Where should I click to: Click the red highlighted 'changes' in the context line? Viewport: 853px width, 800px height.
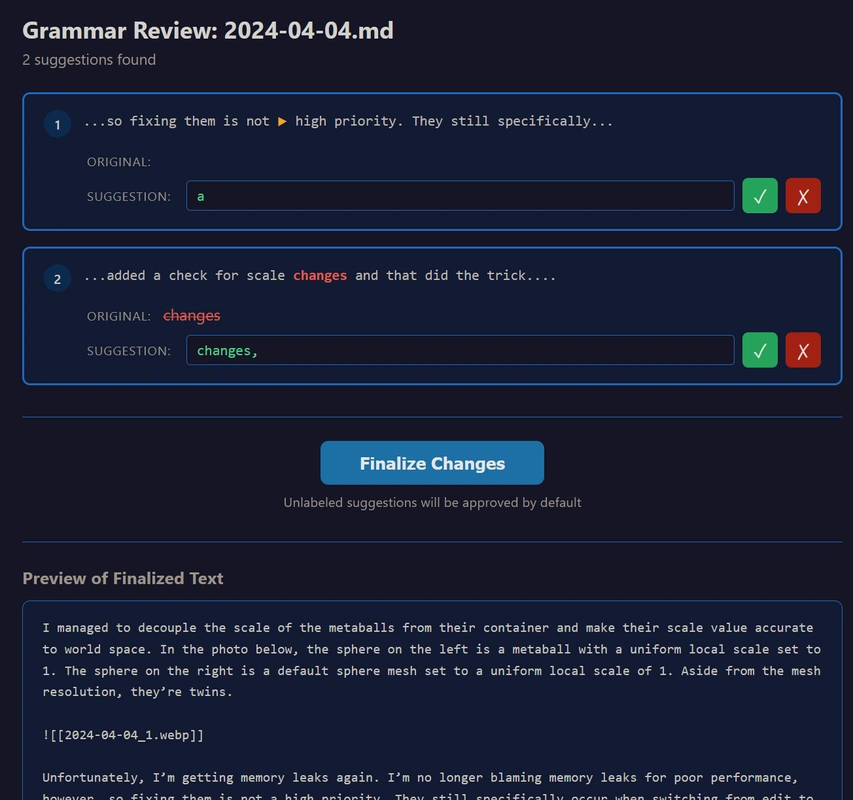click(320, 275)
